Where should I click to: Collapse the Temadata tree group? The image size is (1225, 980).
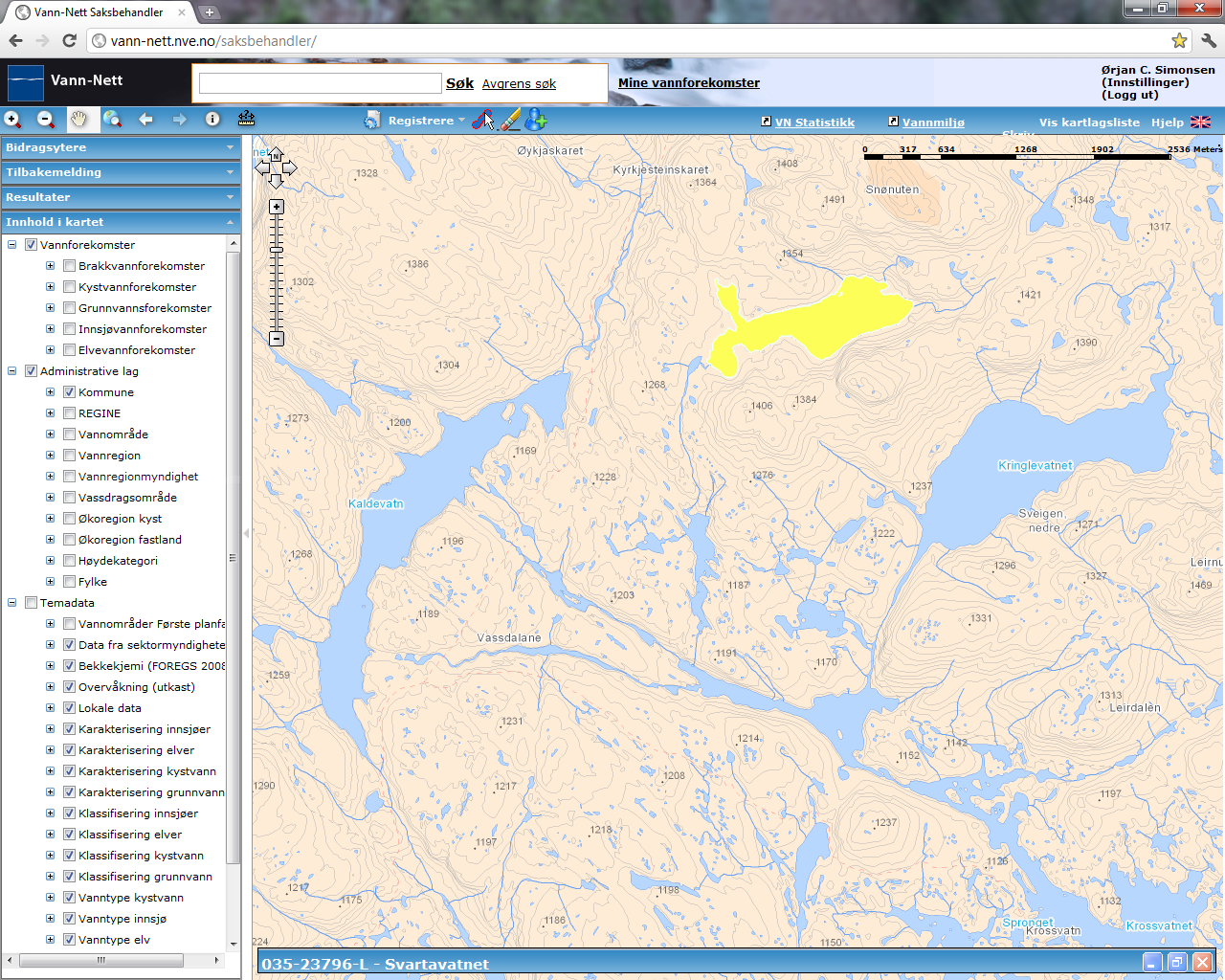click(12, 603)
